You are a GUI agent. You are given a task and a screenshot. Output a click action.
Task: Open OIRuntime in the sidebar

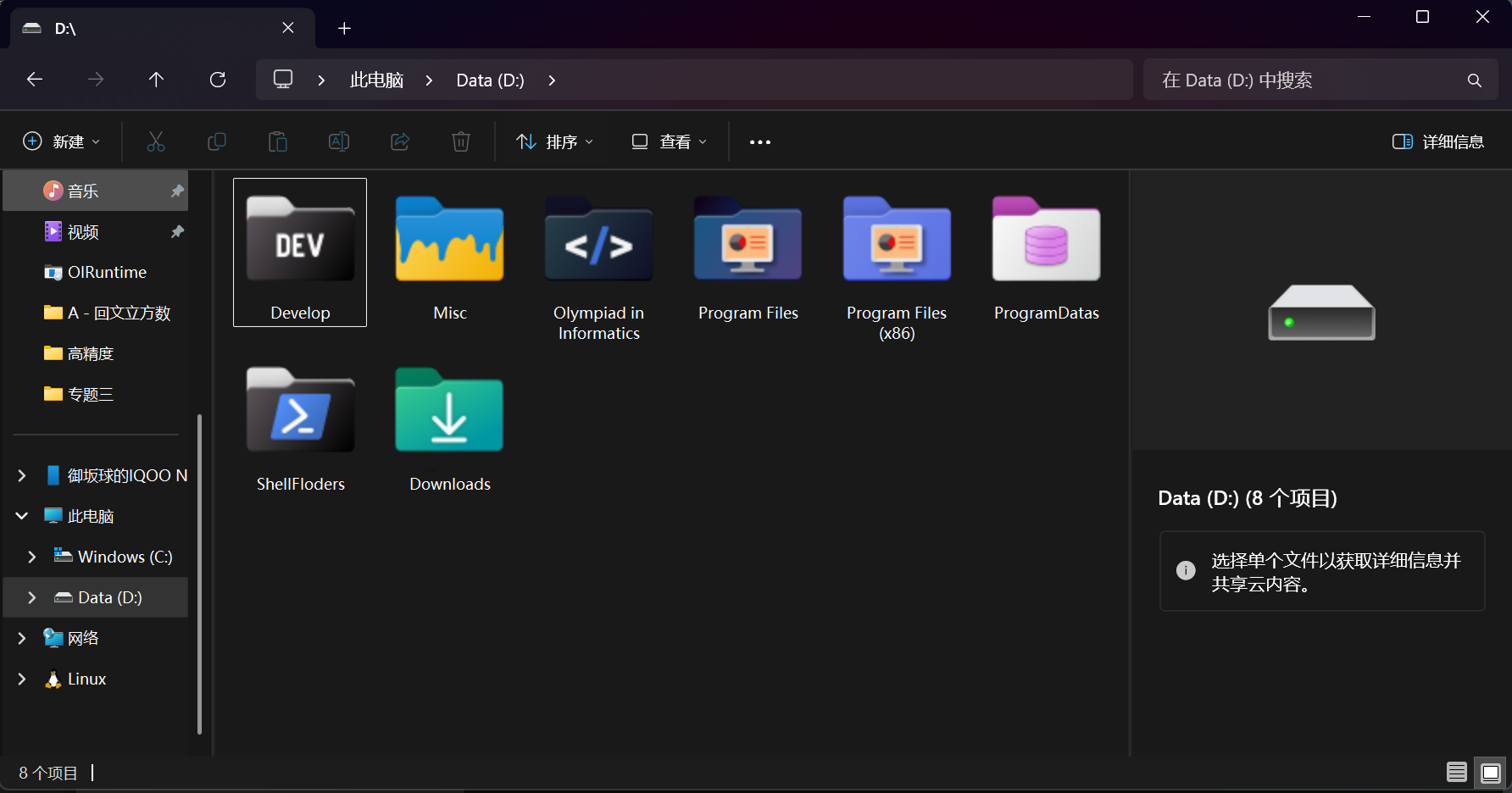coord(96,272)
